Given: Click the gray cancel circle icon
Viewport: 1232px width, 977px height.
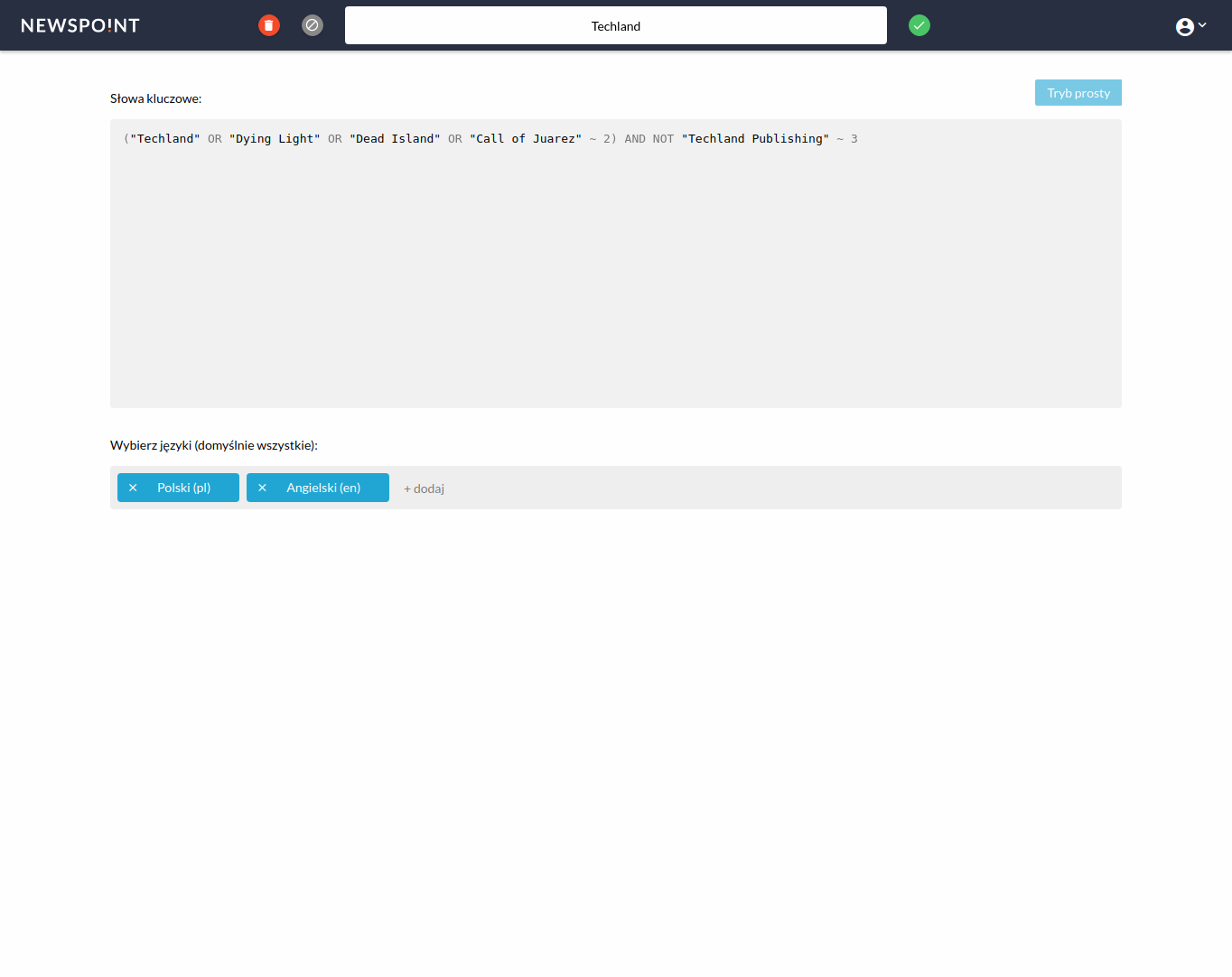Looking at the screenshot, I should click(x=313, y=25).
